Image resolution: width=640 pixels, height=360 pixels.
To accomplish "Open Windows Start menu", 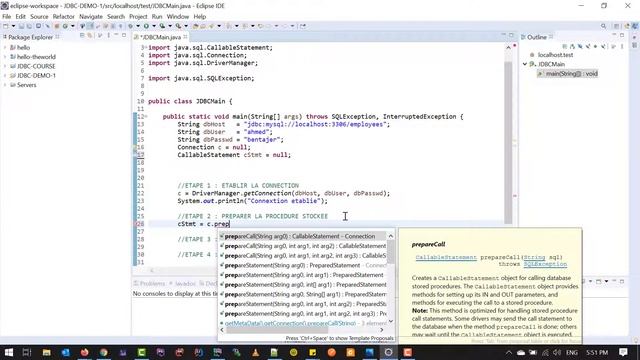I will pos(8,352).
